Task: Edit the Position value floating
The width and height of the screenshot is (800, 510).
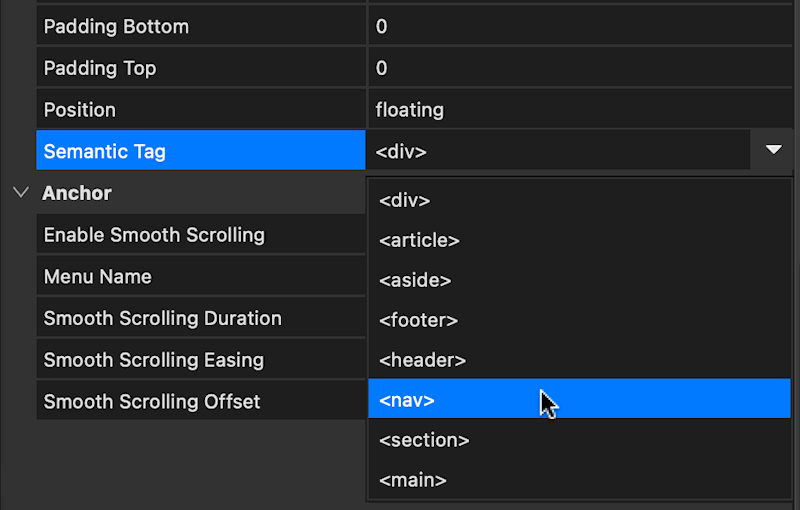Action: (580, 110)
